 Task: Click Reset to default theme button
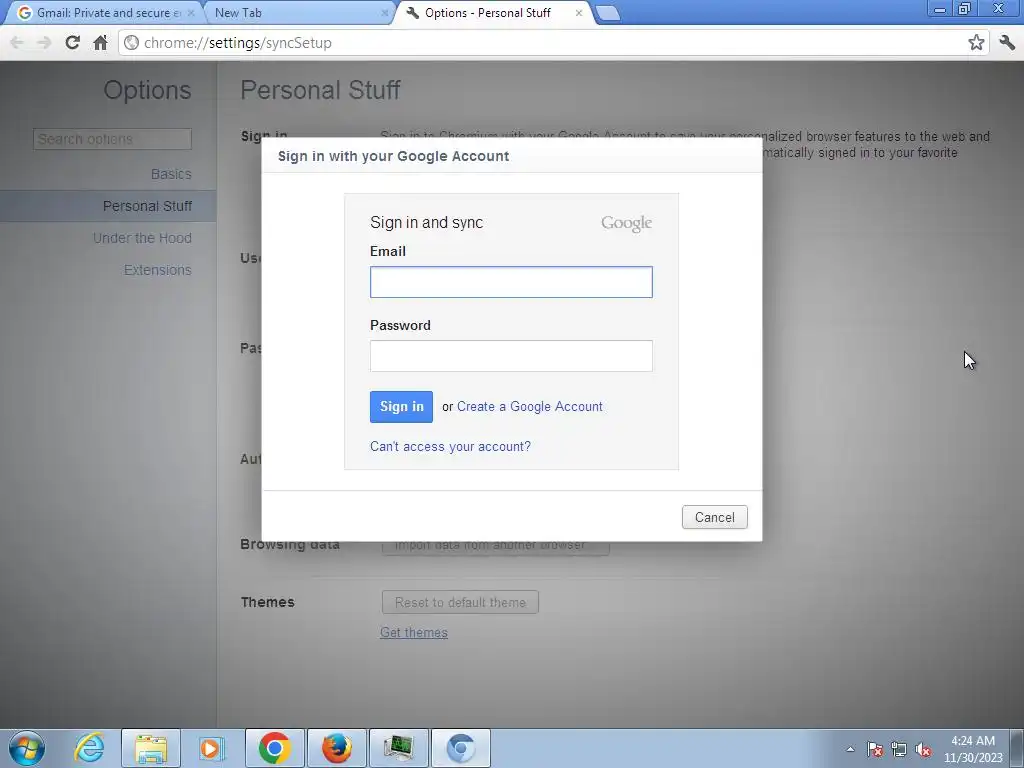[460, 602]
